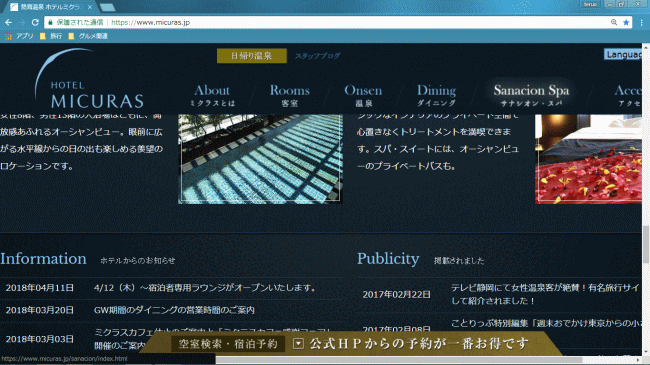Click the date 2017年02月22日
Image resolution: width=650 pixels, height=365 pixels.
click(x=397, y=294)
